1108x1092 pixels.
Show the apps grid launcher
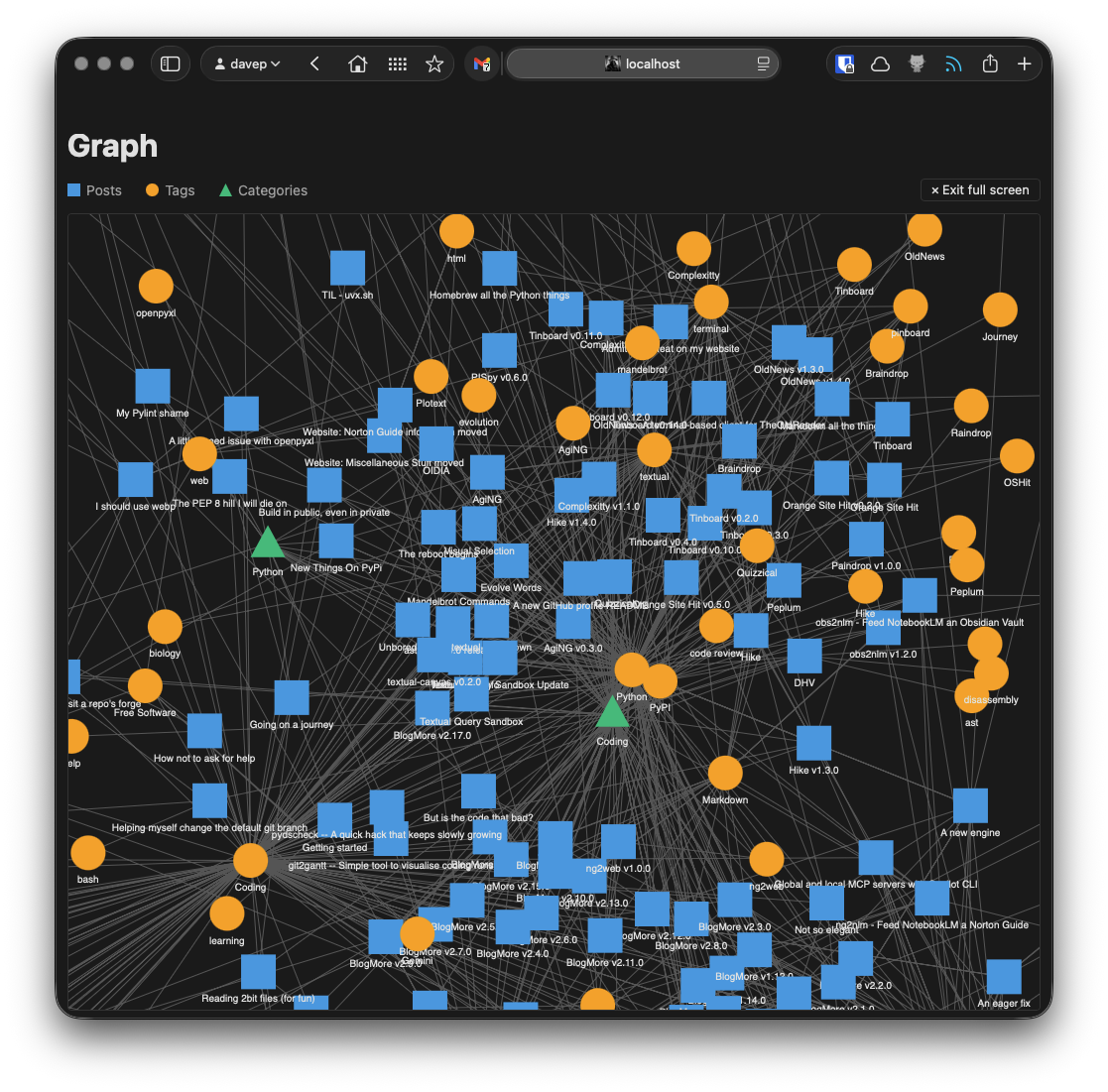(398, 63)
